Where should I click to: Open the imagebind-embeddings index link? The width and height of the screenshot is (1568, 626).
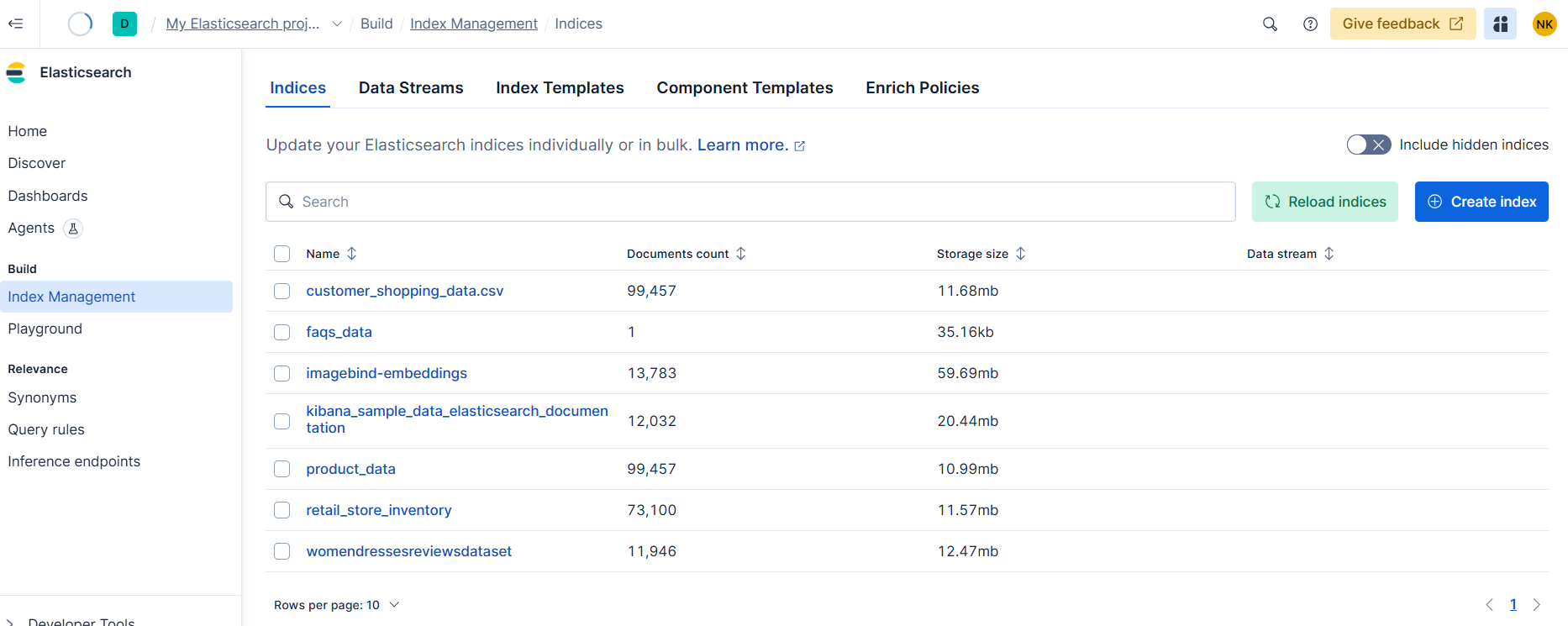tap(387, 373)
